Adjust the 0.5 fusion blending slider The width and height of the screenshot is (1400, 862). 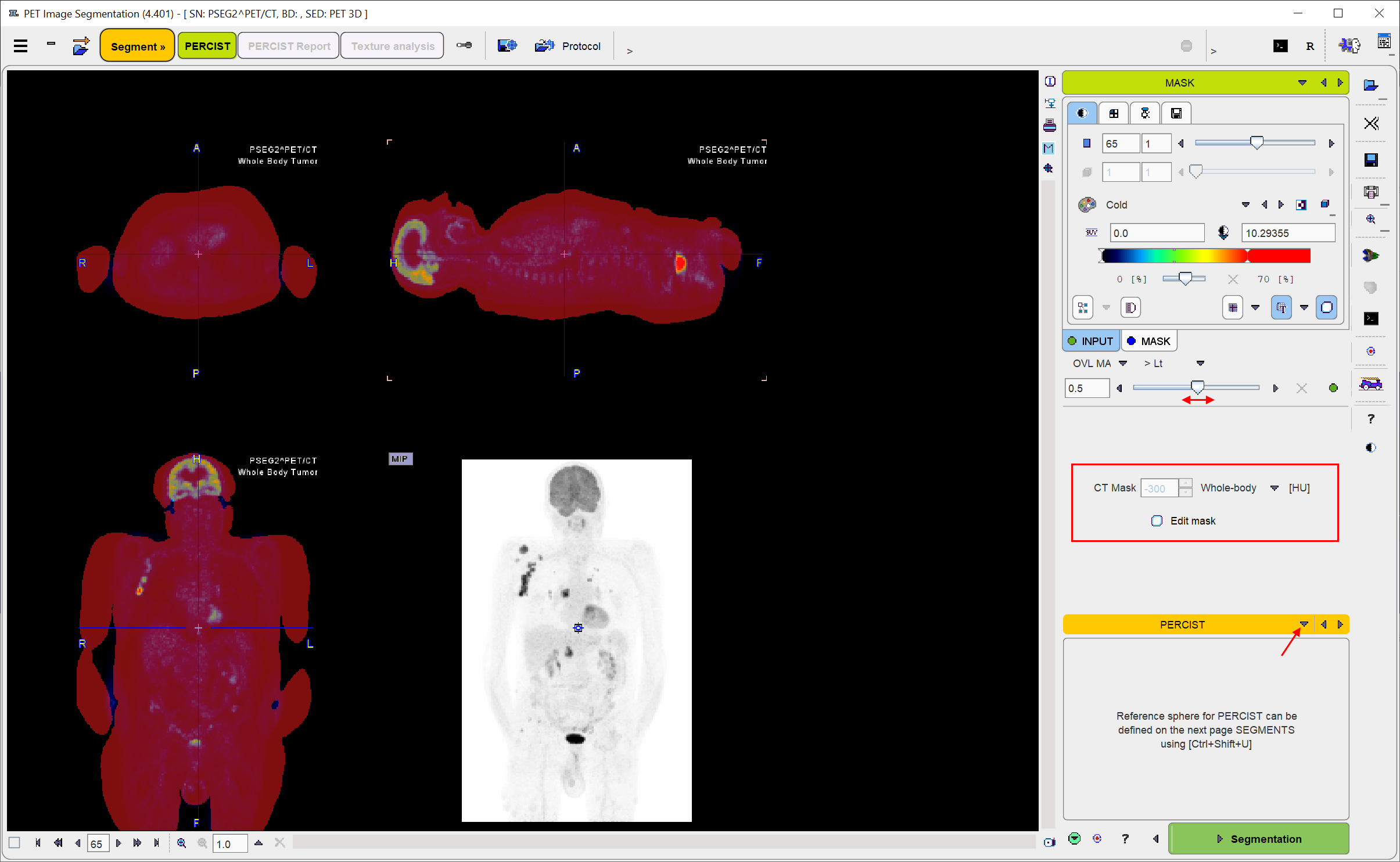pyautogui.click(x=1198, y=387)
